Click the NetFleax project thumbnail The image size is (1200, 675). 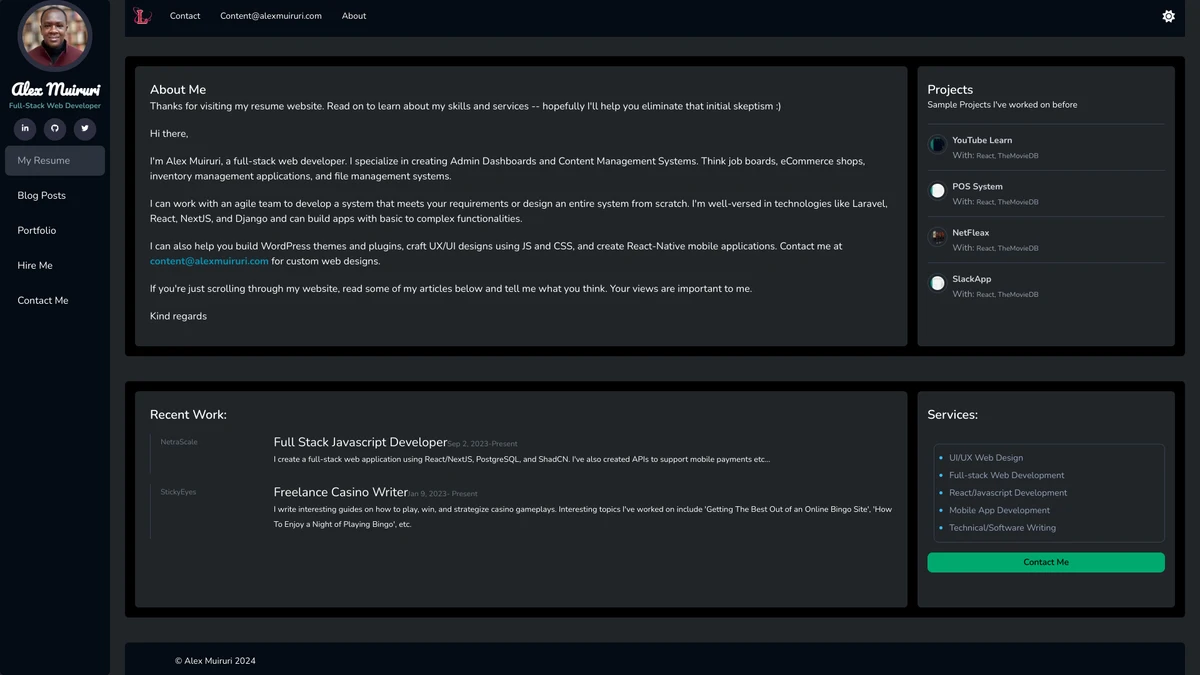937,237
